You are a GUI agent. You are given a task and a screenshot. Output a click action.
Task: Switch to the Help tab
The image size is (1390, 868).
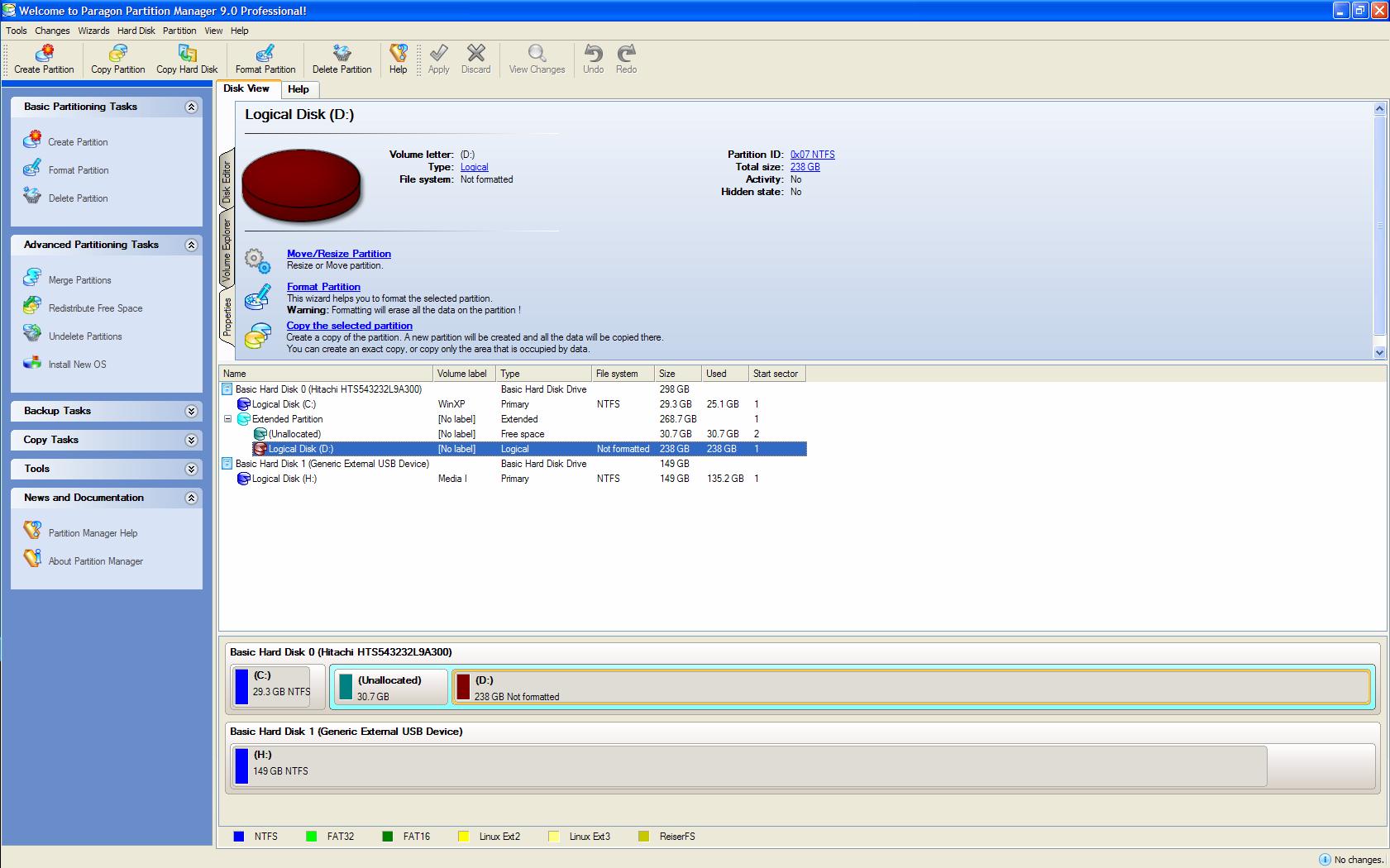(x=299, y=89)
